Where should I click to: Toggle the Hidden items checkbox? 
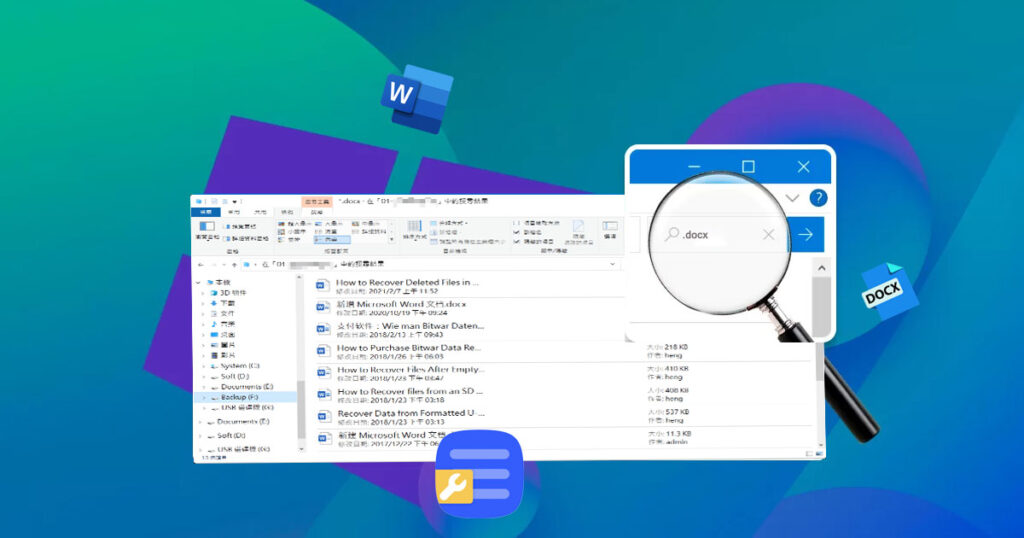coord(532,241)
